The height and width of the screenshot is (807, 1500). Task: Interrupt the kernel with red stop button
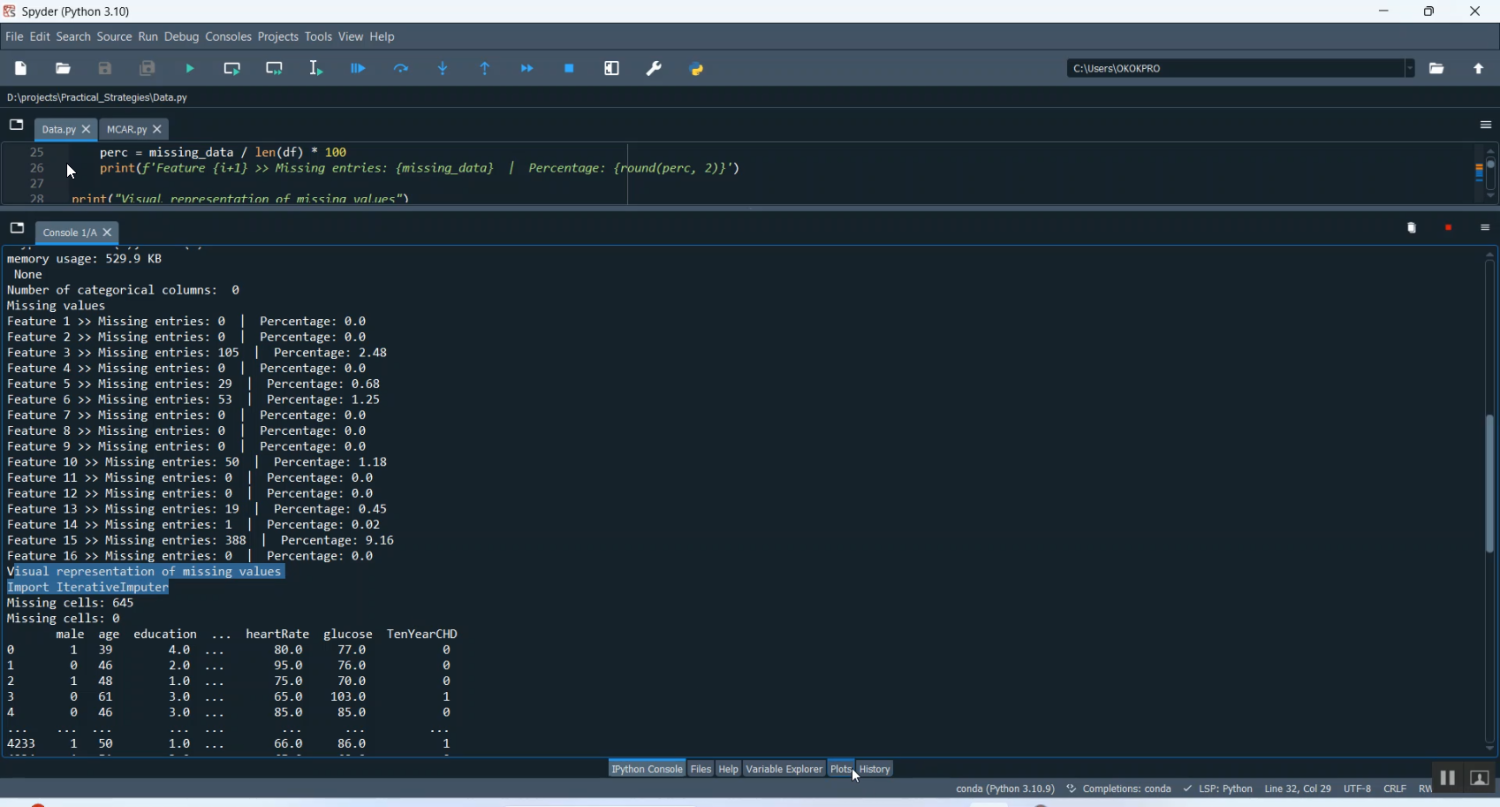(1448, 228)
